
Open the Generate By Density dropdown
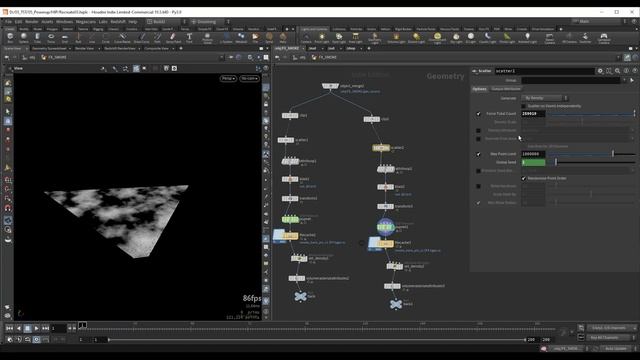544,98
